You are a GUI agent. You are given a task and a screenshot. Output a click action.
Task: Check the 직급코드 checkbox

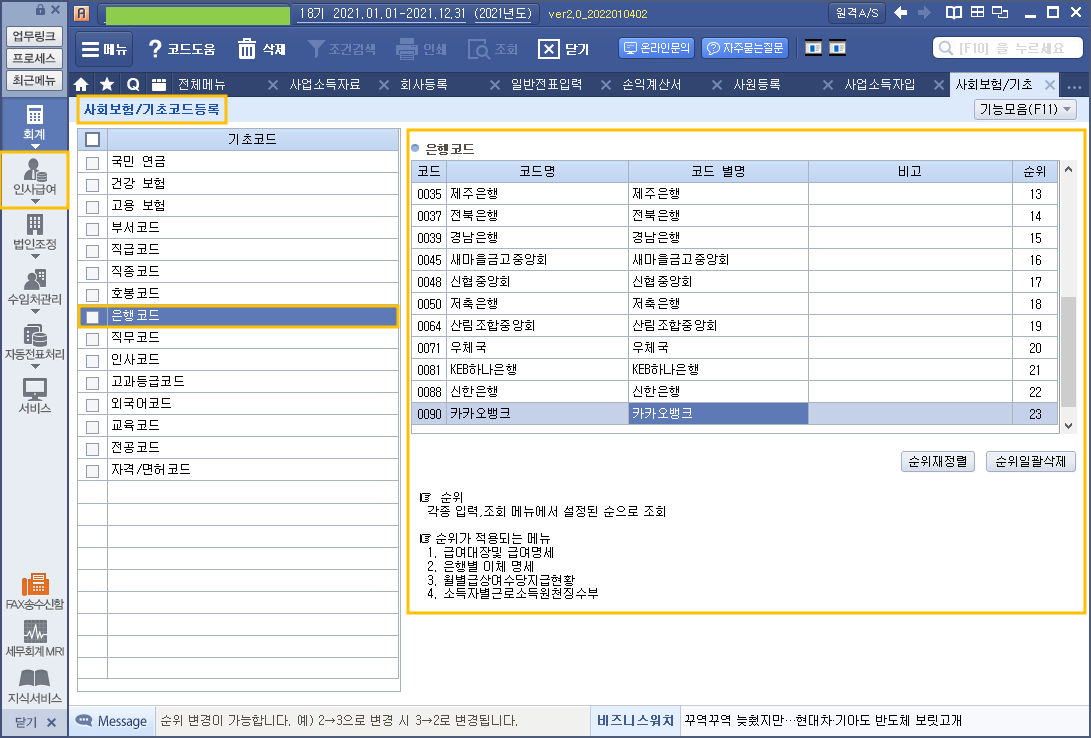(93, 250)
